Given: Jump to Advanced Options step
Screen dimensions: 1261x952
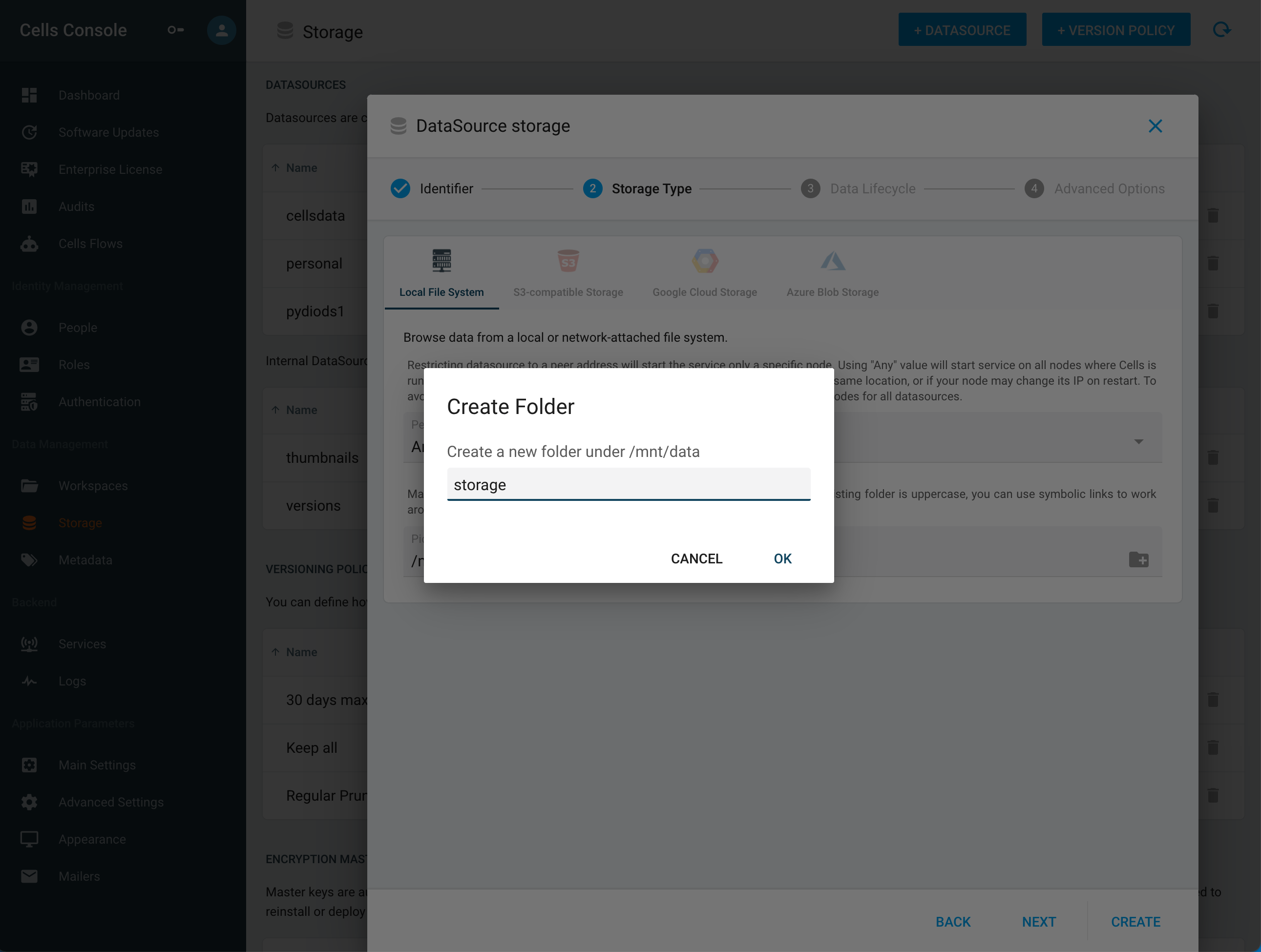Looking at the screenshot, I should click(x=1094, y=188).
